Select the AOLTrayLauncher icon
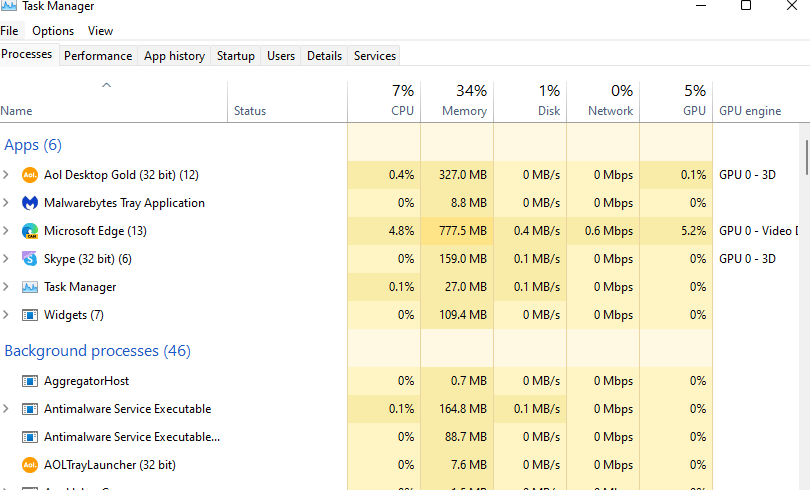The image size is (810, 490). 30,465
